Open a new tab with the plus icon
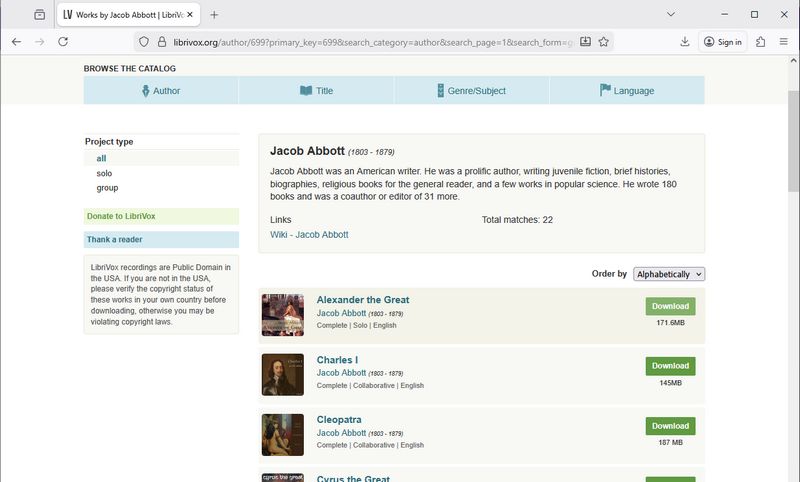Viewport: 800px width, 482px height. [214, 15]
